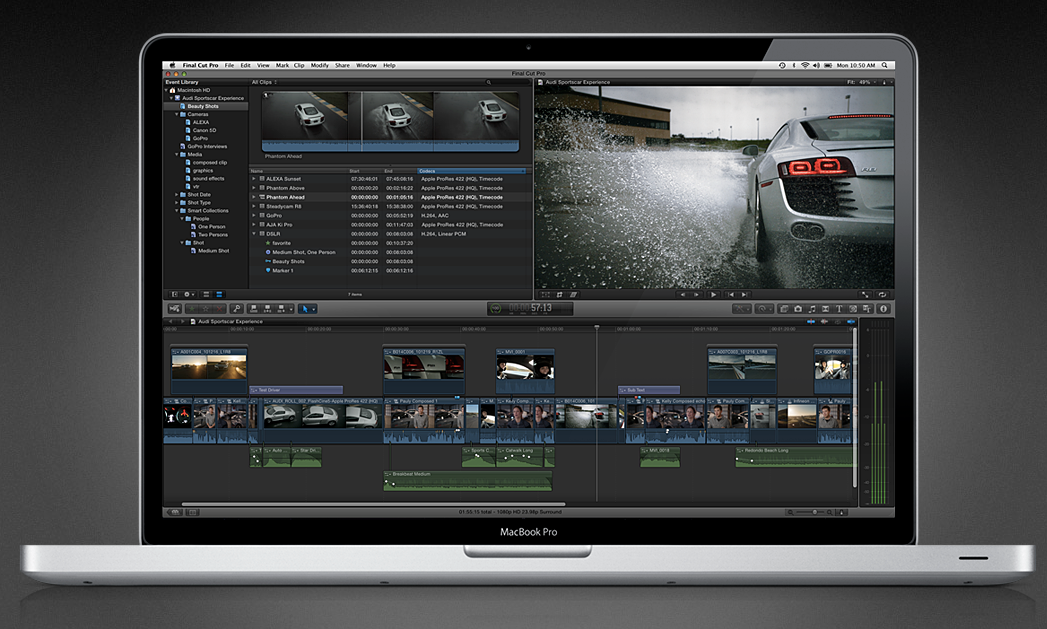Sort the list by Codecs column header
Screen dimensions: 1047x629
tap(471, 171)
